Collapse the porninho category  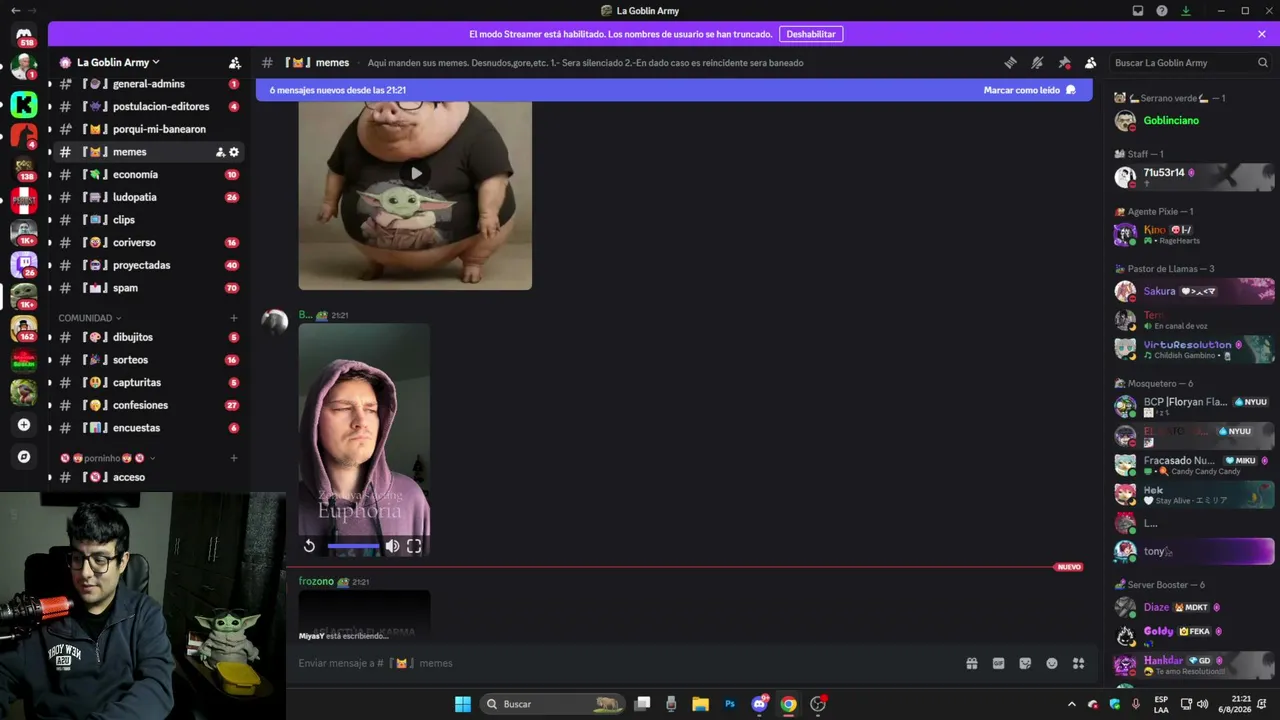(x=108, y=458)
